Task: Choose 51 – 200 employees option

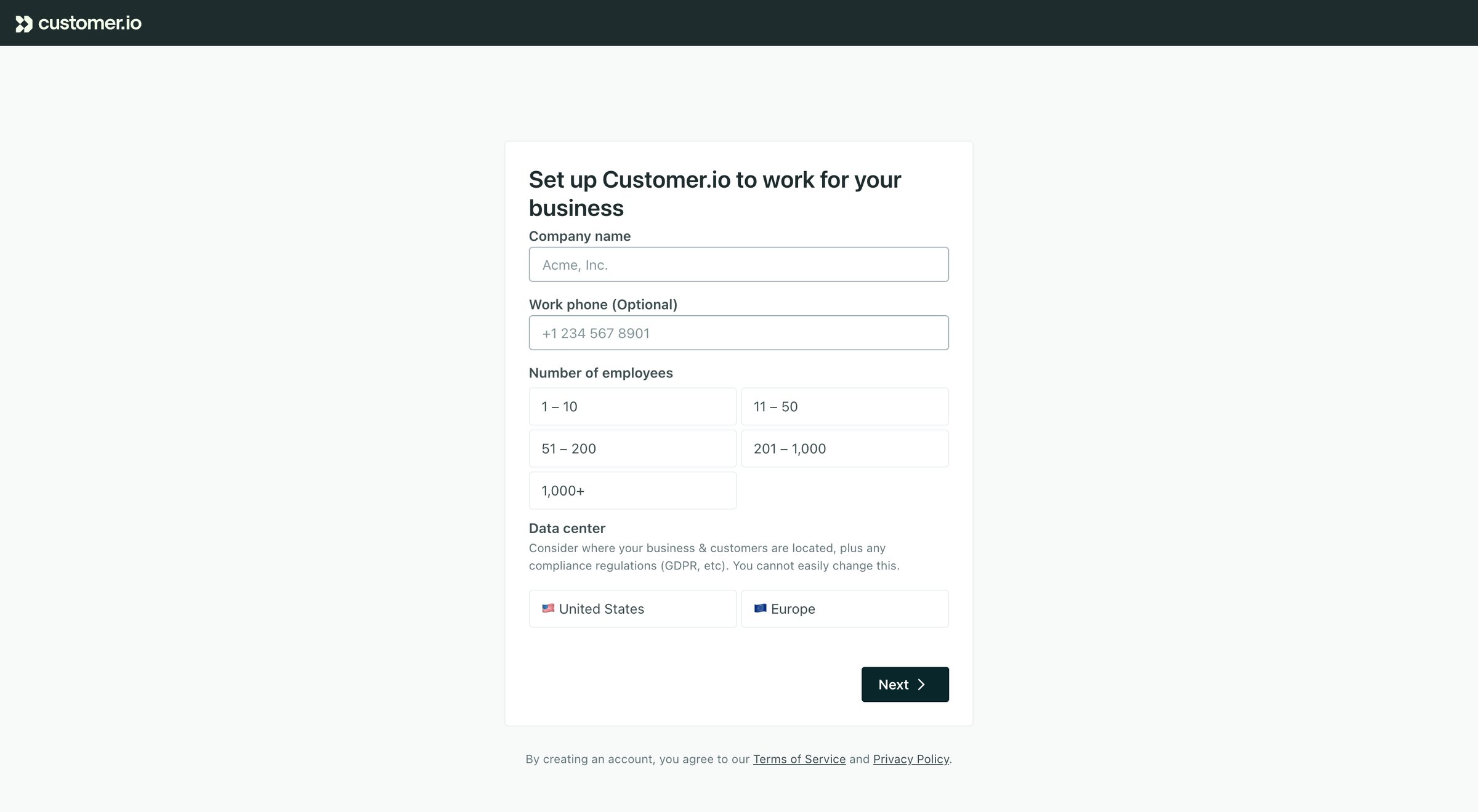Action: point(632,449)
